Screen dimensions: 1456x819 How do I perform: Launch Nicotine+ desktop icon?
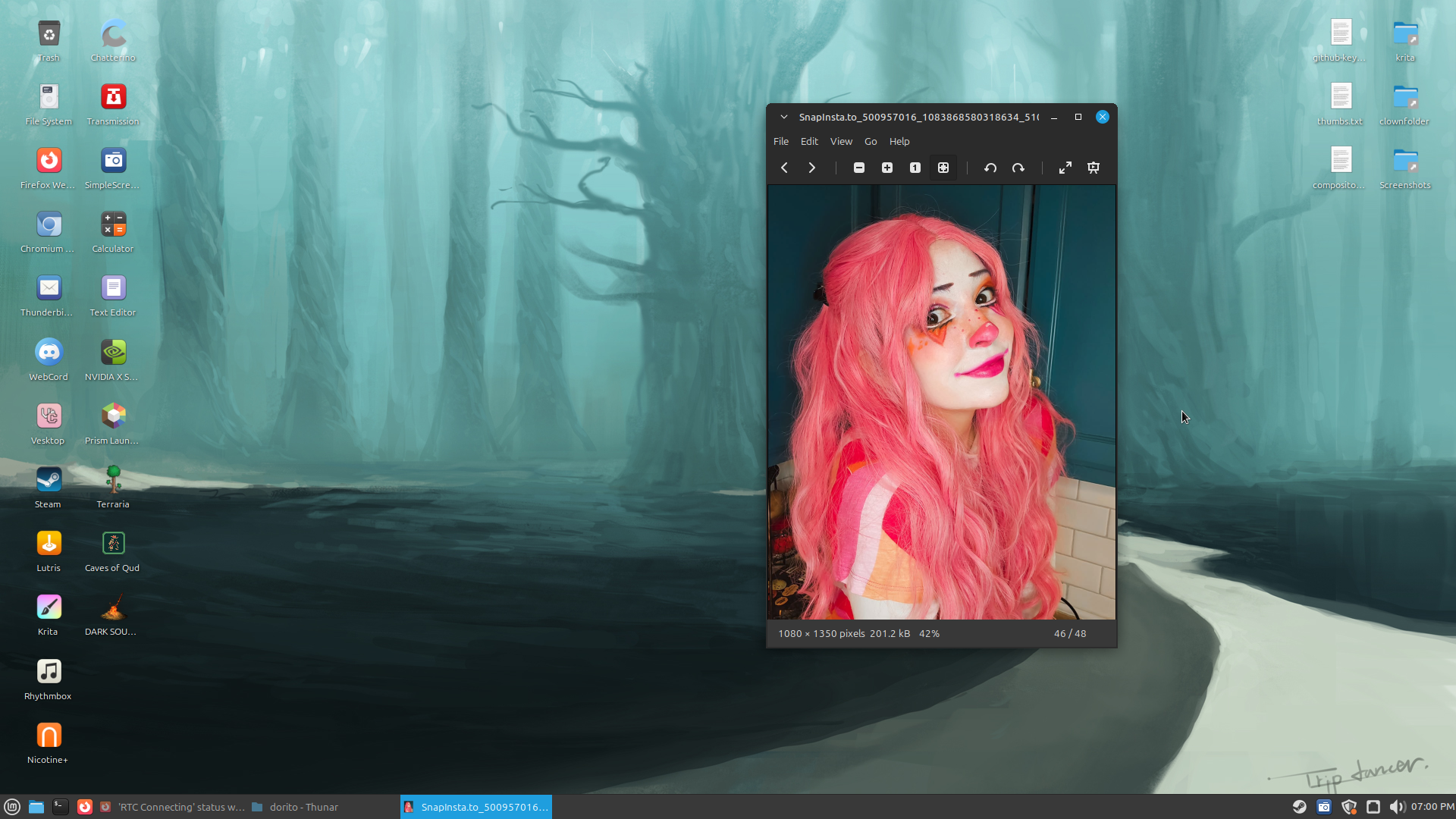tap(49, 743)
